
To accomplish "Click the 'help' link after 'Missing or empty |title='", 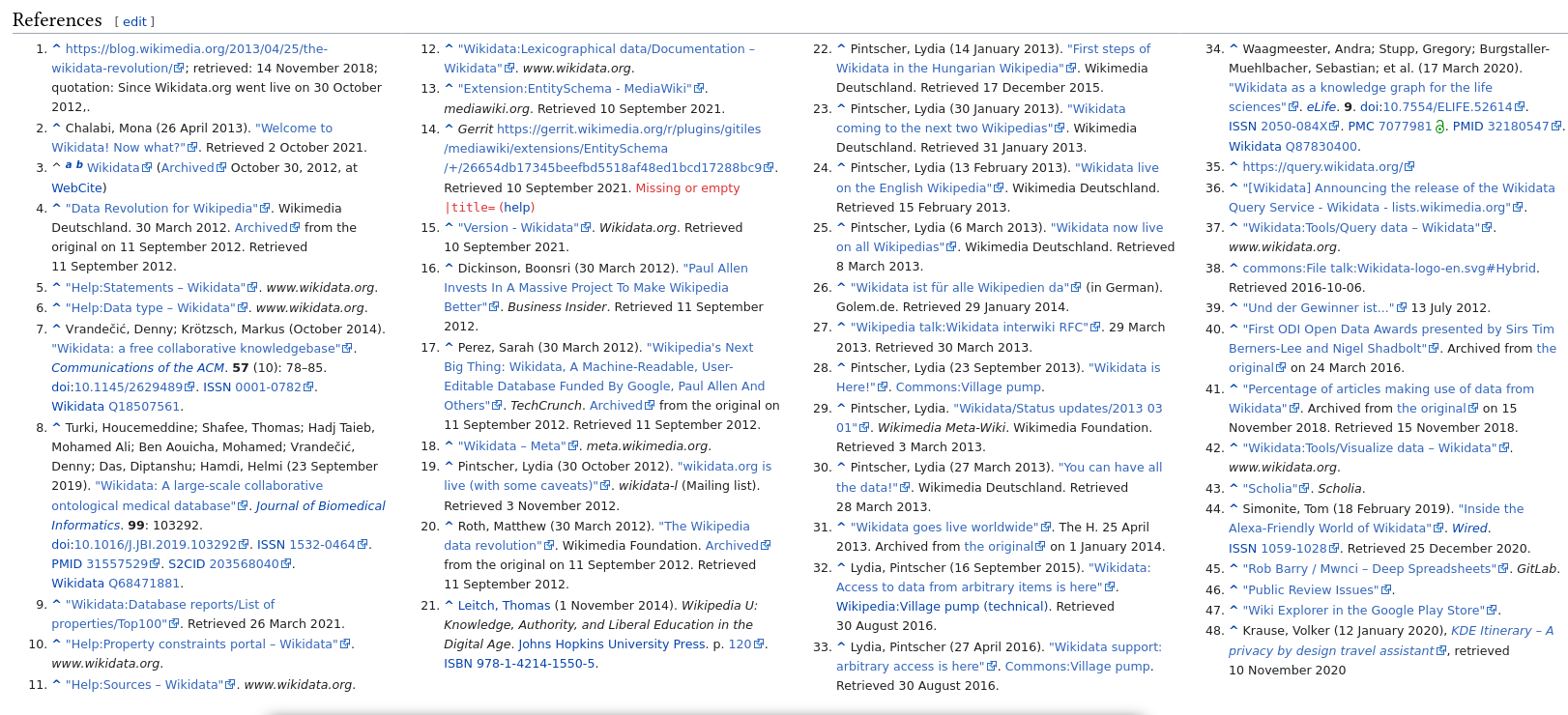I will point(517,207).
